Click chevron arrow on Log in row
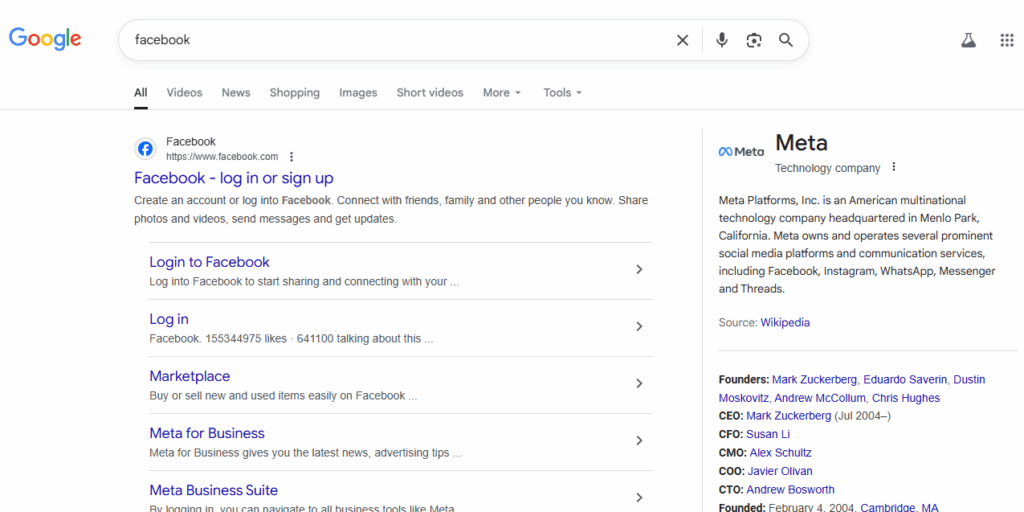 tap(639, 327)
